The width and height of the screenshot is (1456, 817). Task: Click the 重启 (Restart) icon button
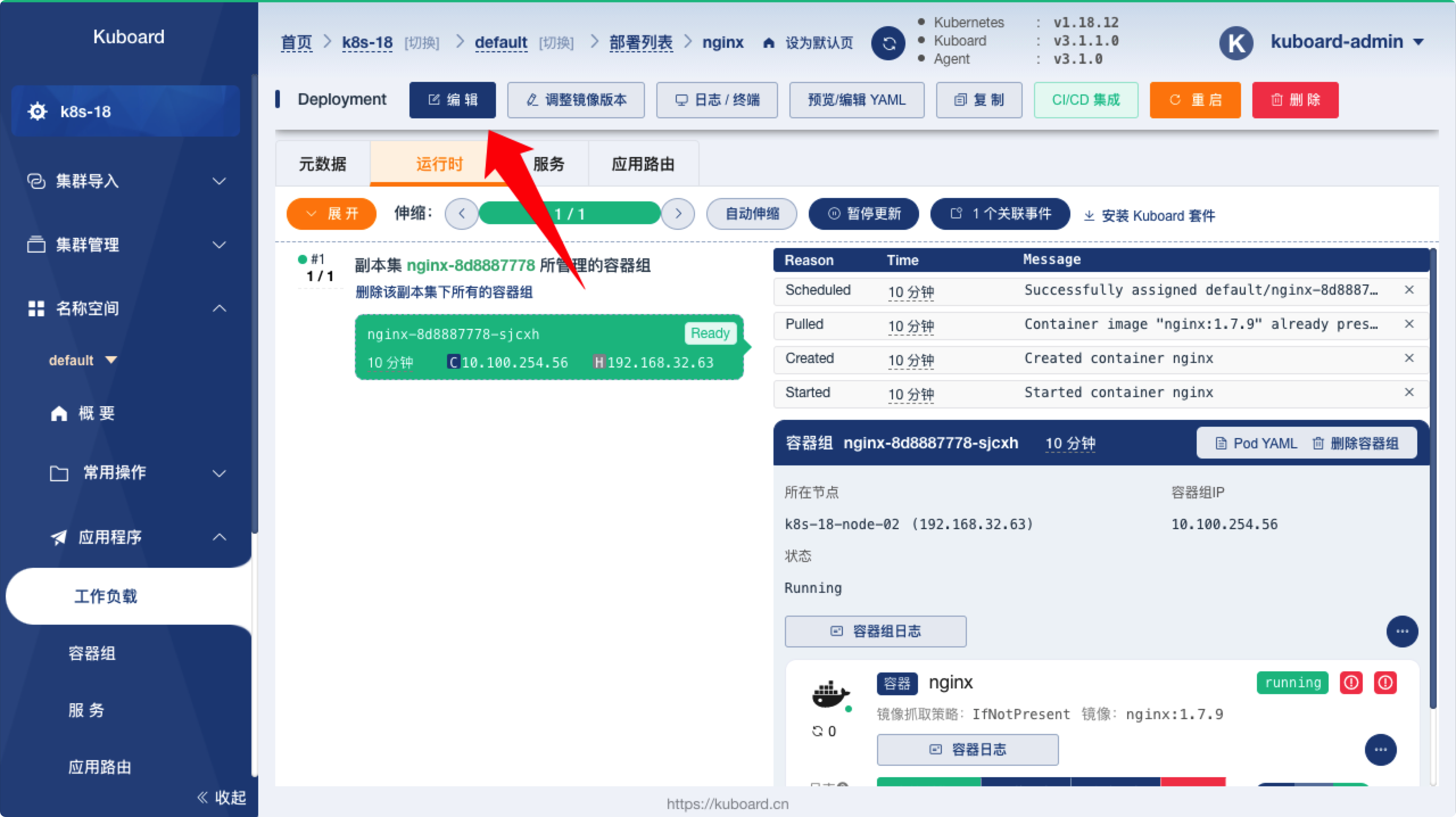tap(1196, 99)
